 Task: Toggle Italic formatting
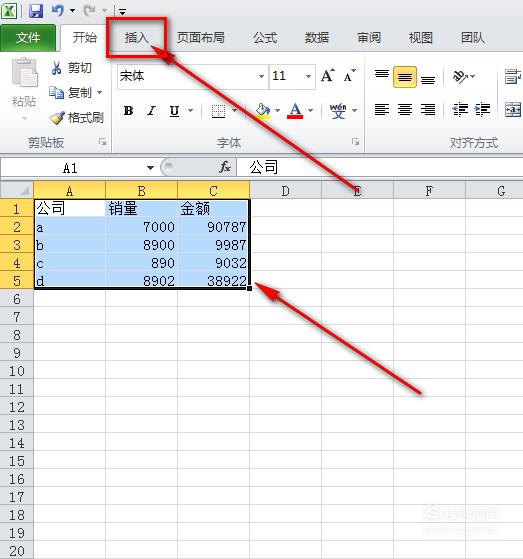click(152, 111)
